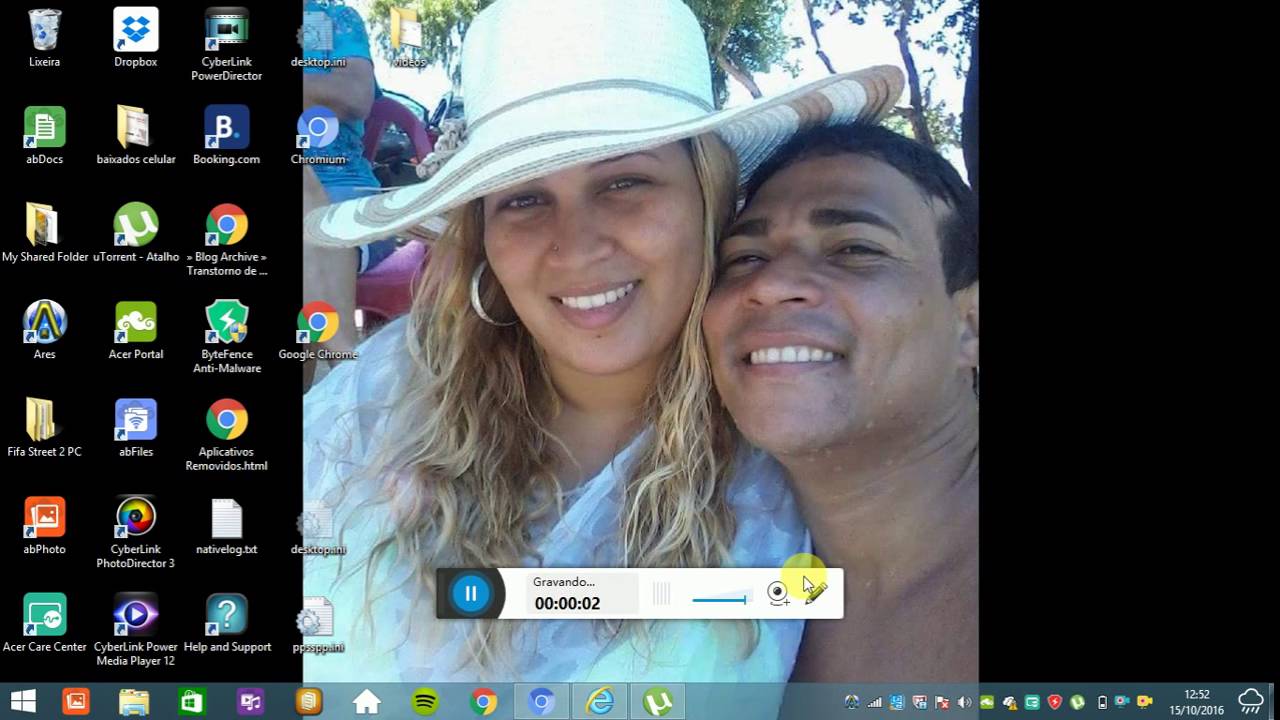
Task: Open the speaker volume tray icon
Action: click(x=964, y=702)
